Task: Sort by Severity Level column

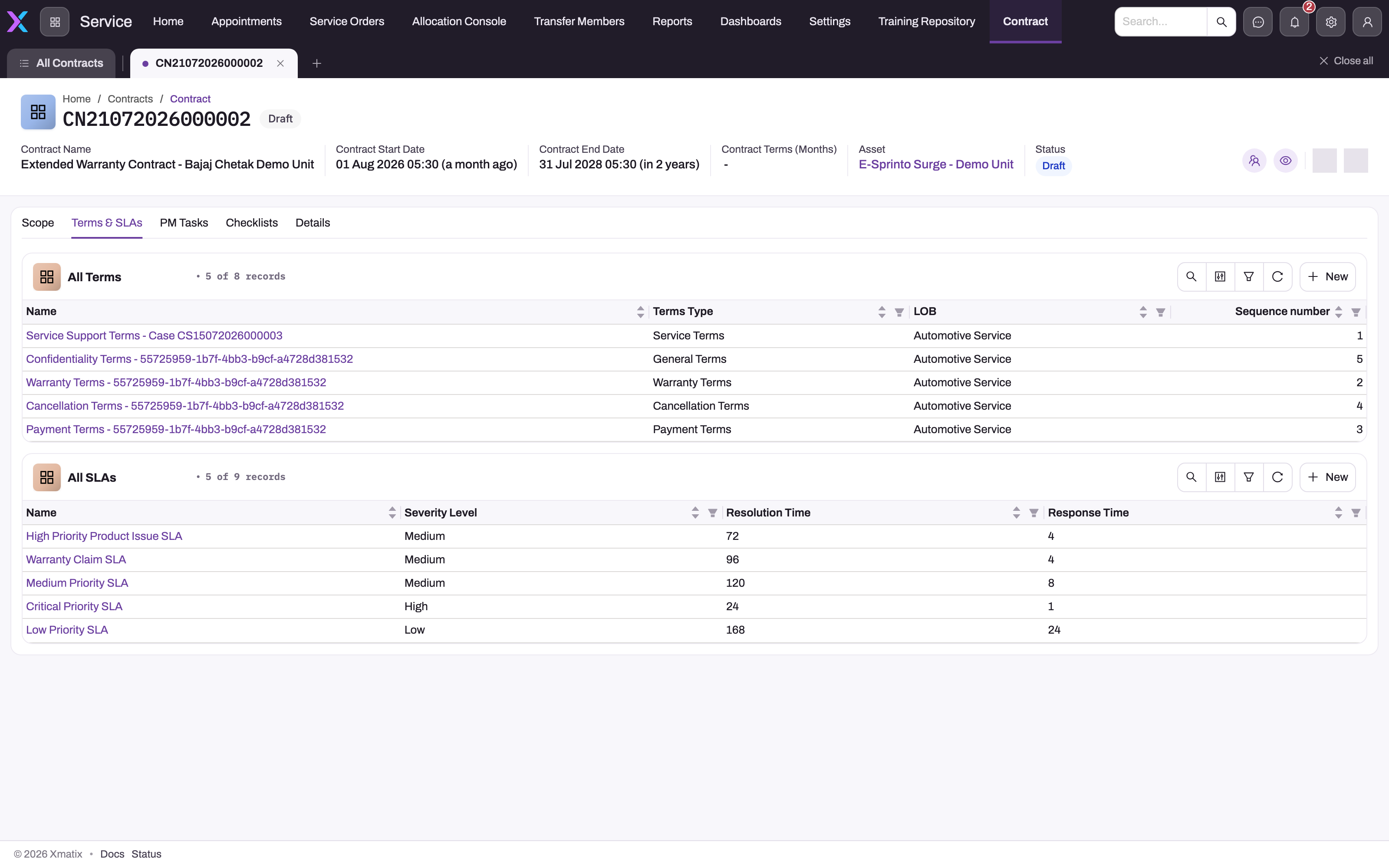Action: [695, 513]
